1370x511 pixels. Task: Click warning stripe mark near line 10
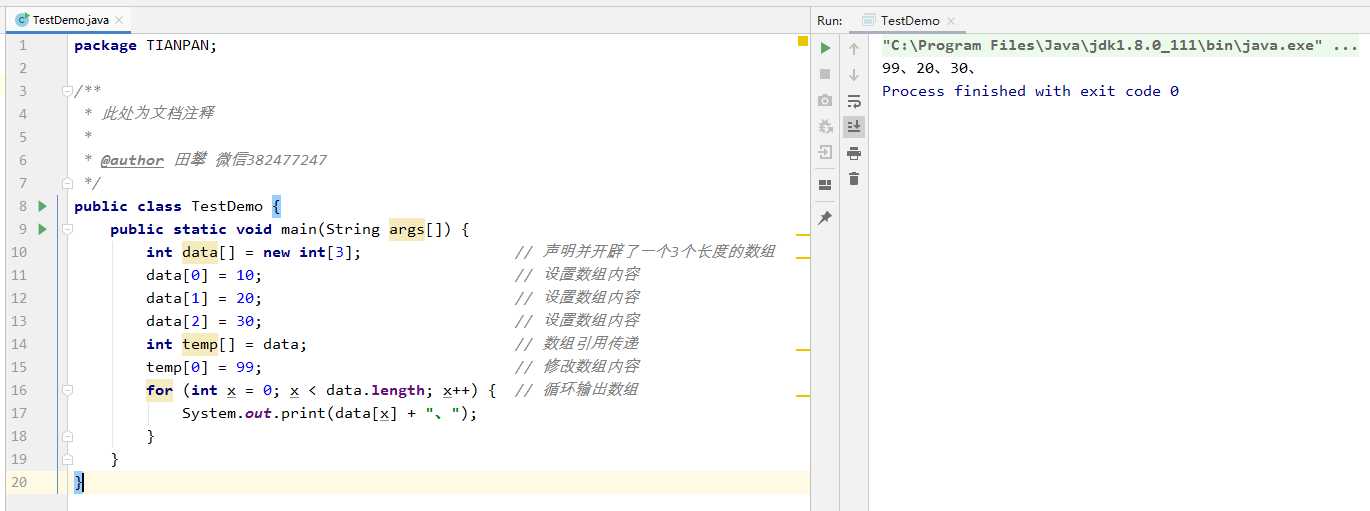click(802, 258)
